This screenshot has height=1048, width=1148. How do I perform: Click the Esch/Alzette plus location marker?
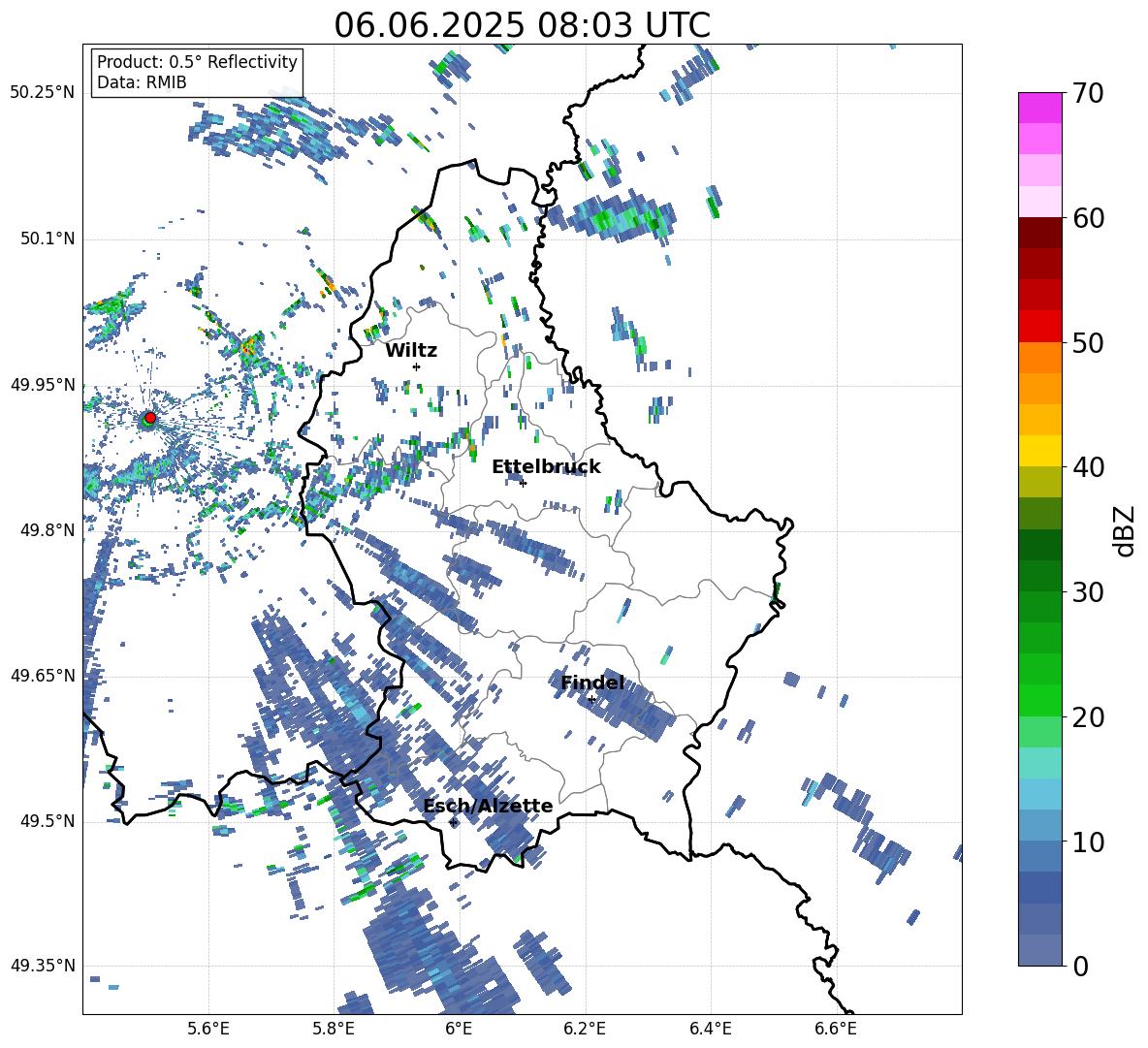[x=453, y=822]
